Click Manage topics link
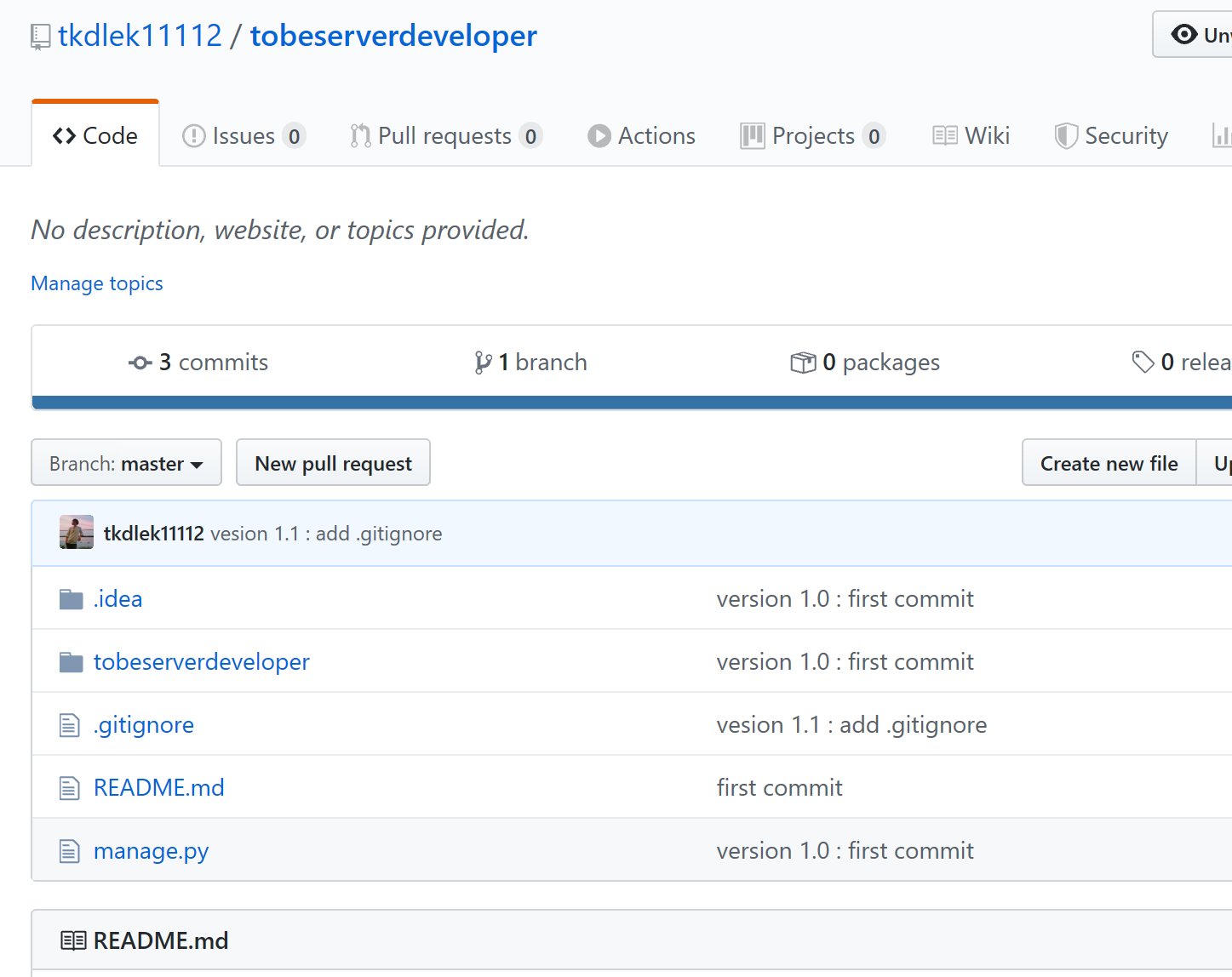The height and width of the screenshot is (977, 1232). click(97, 283)
